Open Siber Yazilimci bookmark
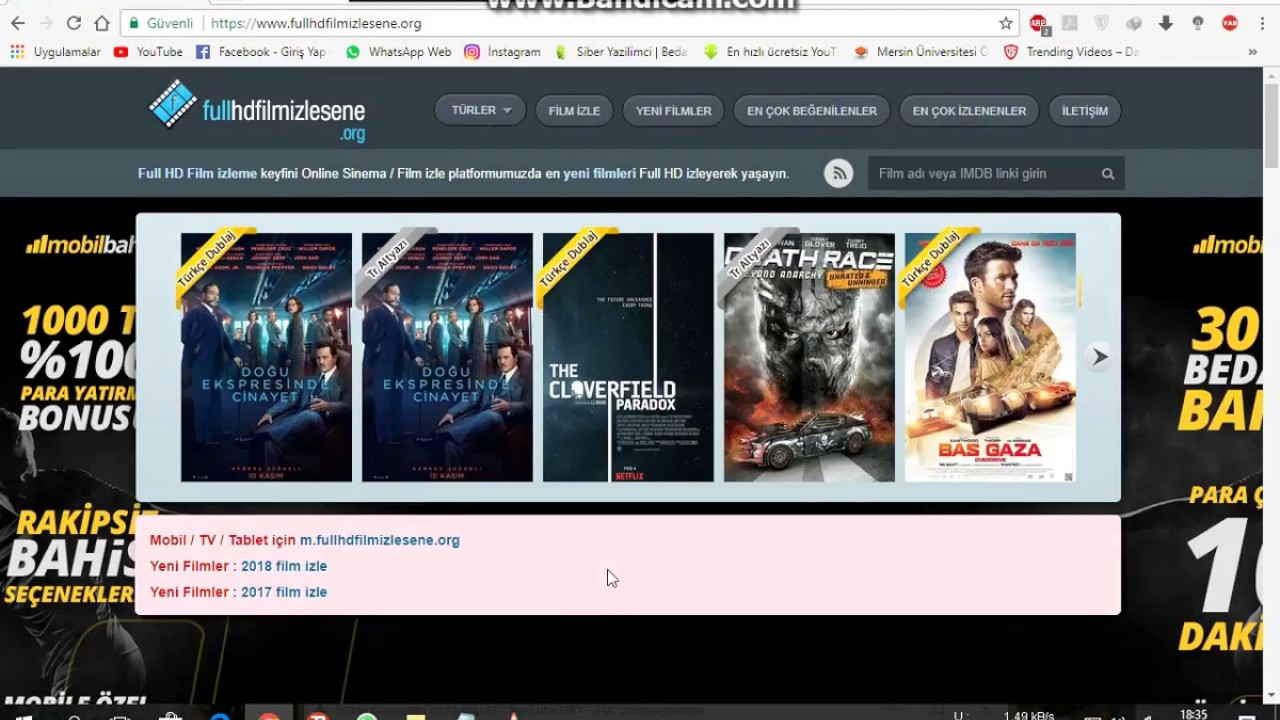The height and width of the screenshot is (720, 1280). coord(621,52)
